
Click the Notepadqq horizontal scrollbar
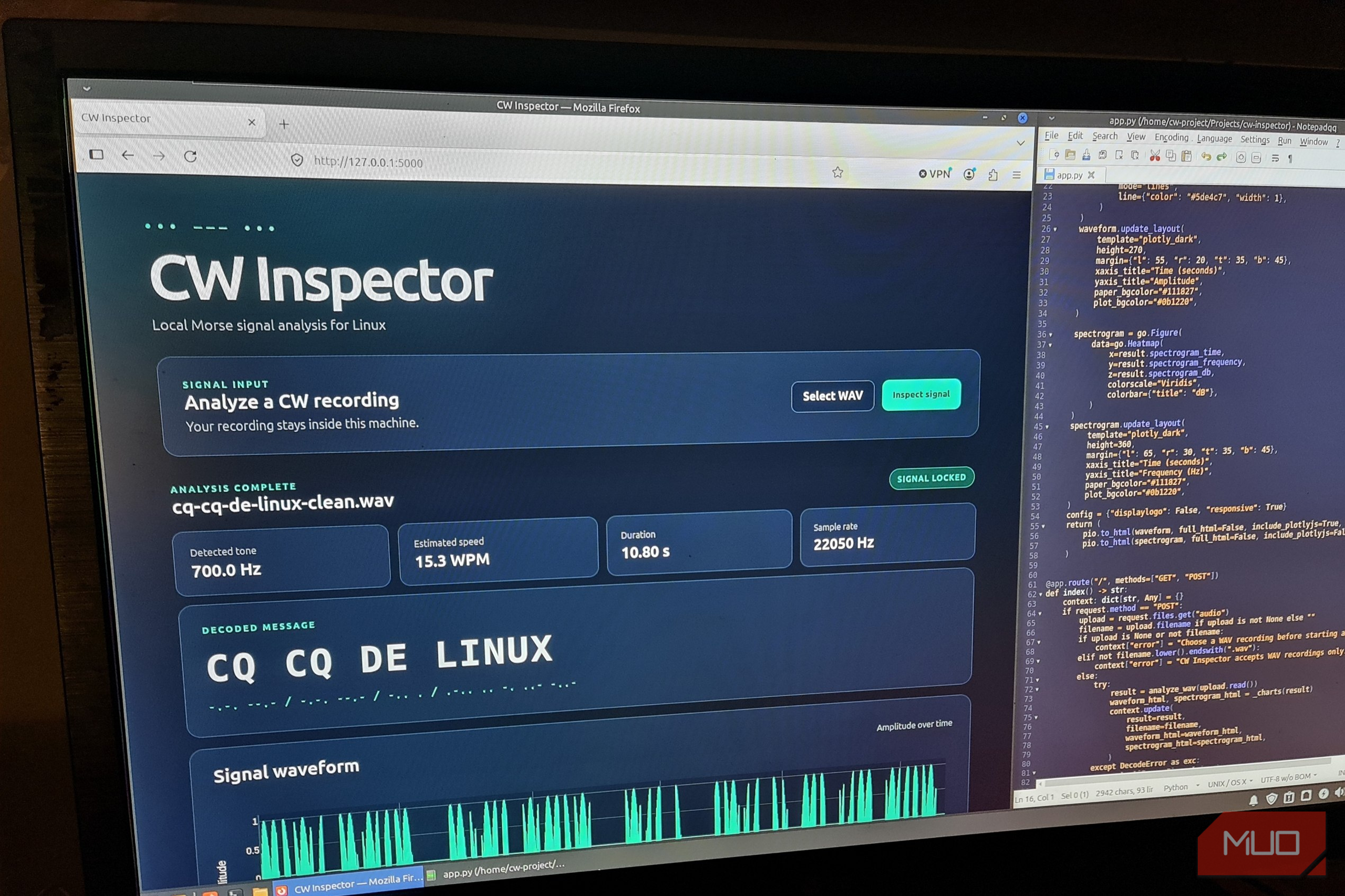point(1189,770)
